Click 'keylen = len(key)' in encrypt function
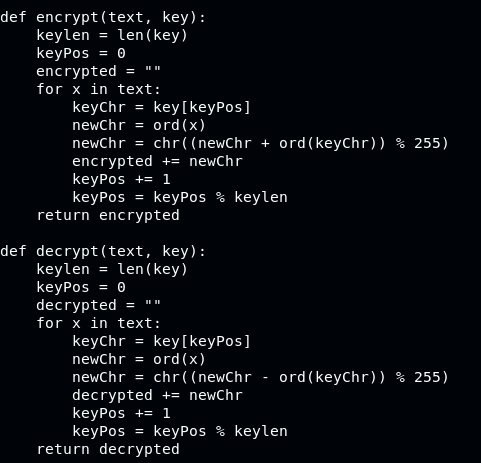Screen dimensions: 481x463 click(112, 35)
